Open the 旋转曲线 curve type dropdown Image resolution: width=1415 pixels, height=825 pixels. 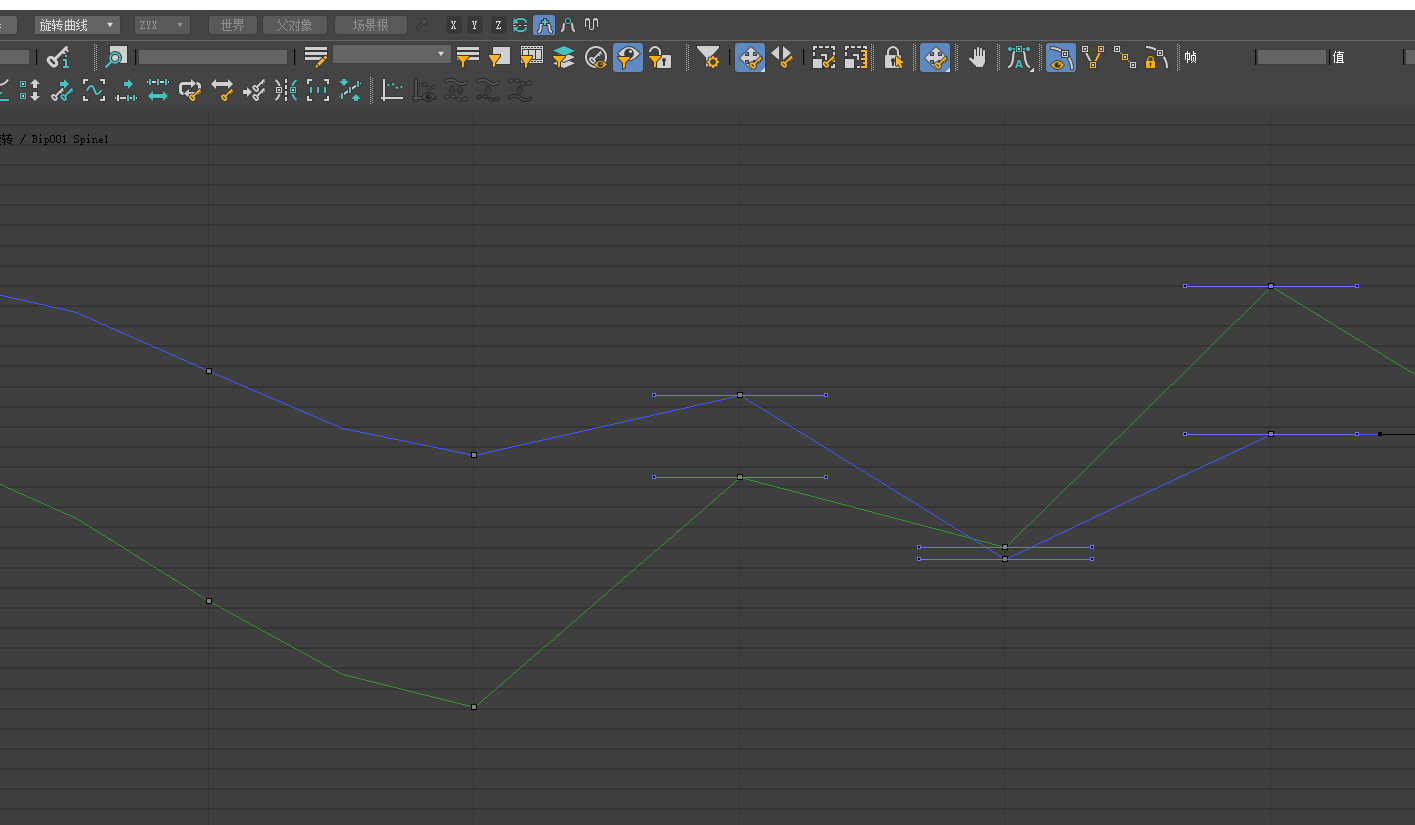tap(77, 25)
